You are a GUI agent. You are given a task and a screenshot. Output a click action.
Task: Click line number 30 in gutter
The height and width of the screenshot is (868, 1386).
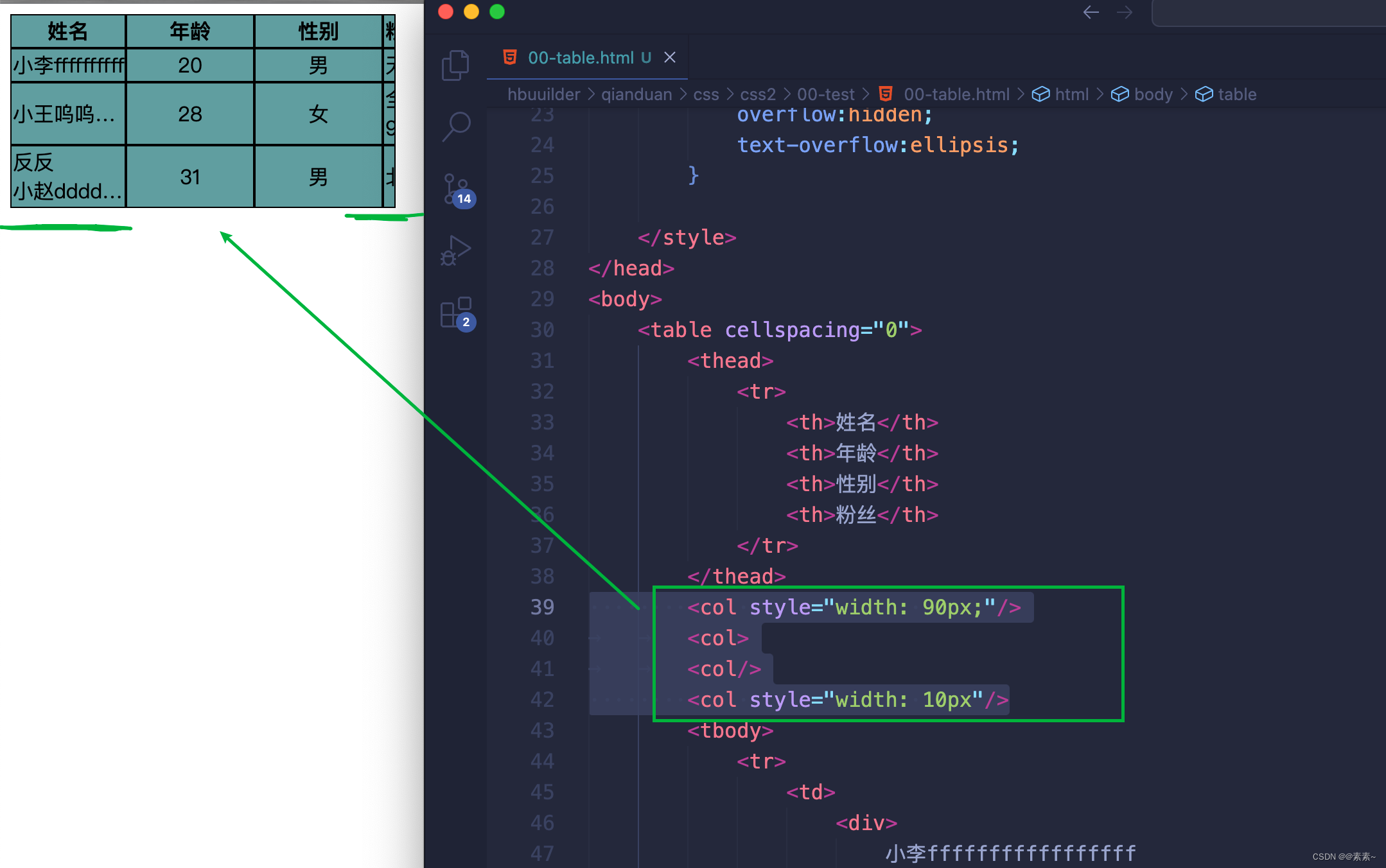coord(542,329)
